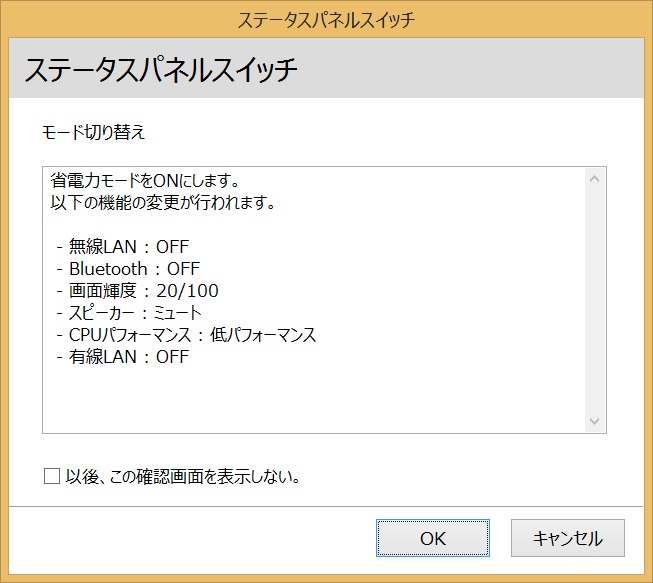Tick the 以後、この確認画面を表示しない checkbox box

tap(52, 476)
